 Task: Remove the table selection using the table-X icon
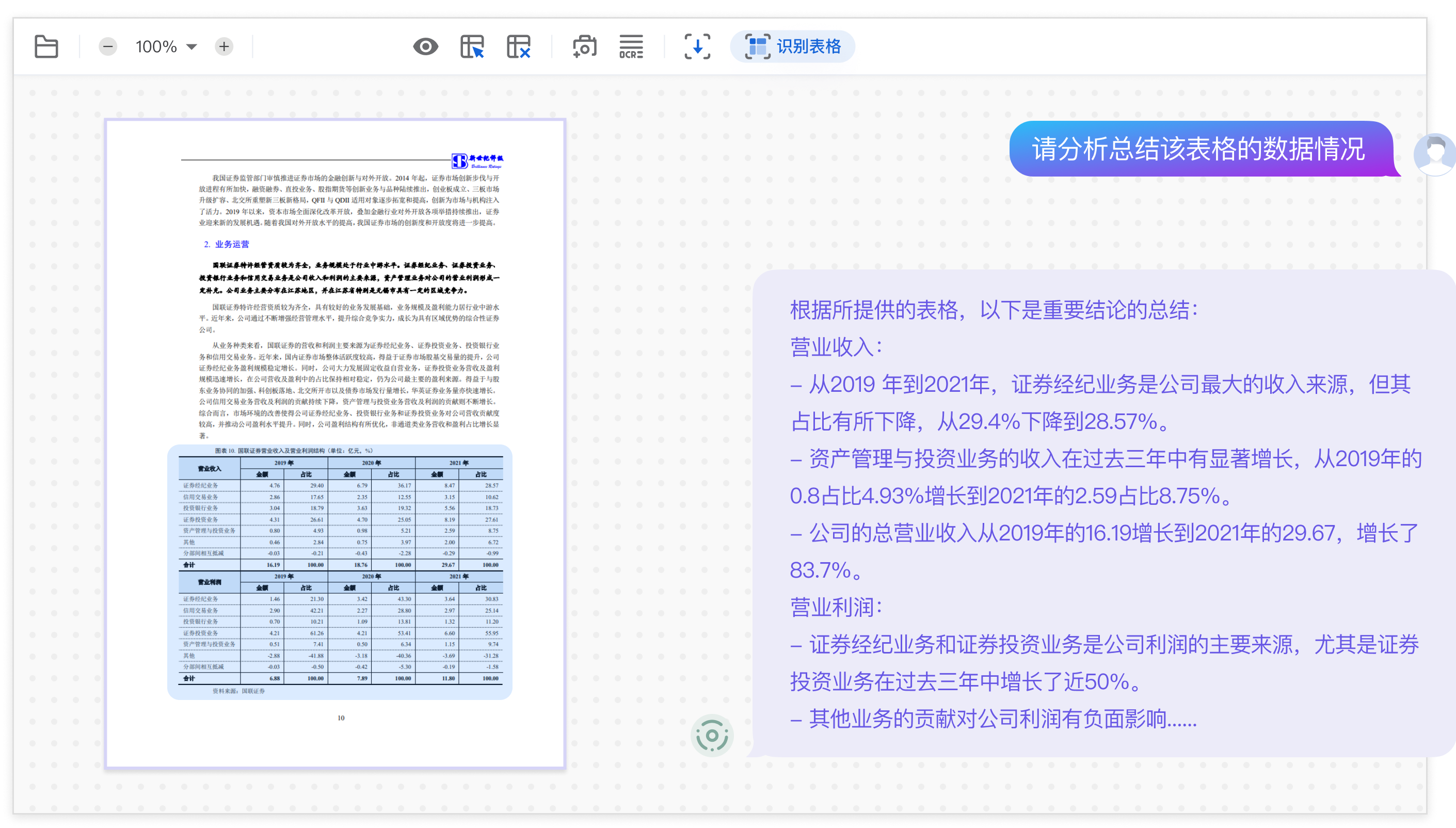[518, 46]
